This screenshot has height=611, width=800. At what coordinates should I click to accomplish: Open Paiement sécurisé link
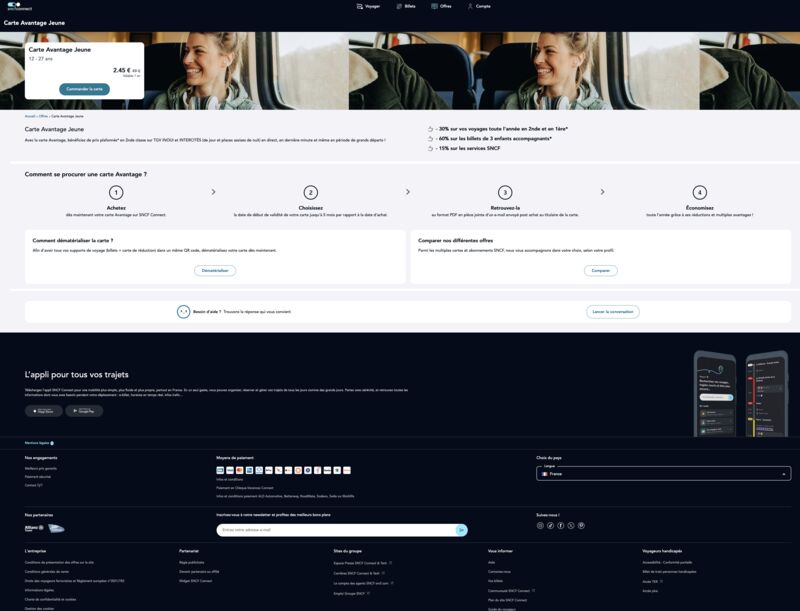pyautogui.click(x=38, y=477)
